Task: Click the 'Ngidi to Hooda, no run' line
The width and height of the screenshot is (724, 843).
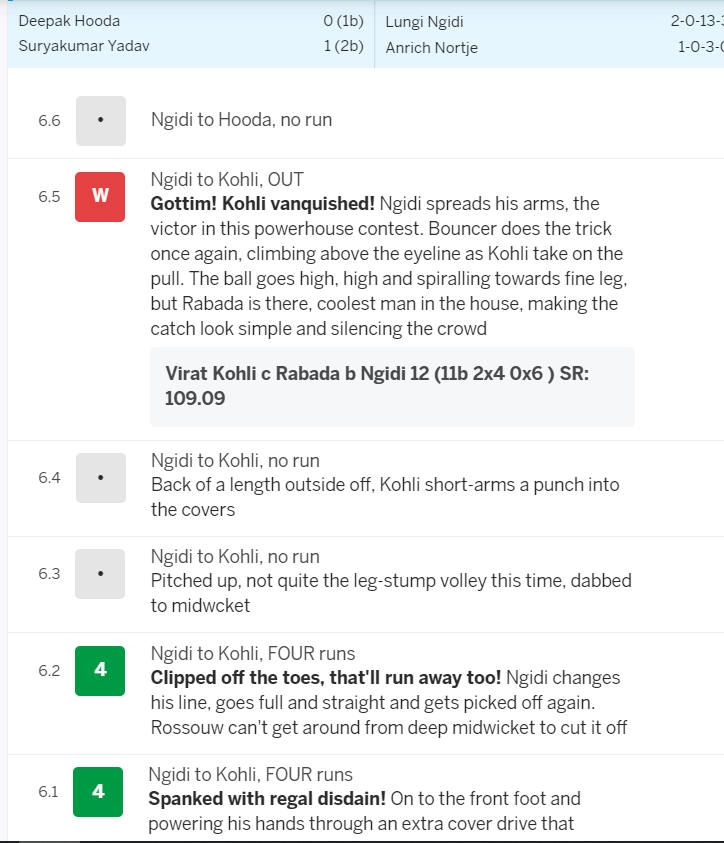Action: point(241,119)
